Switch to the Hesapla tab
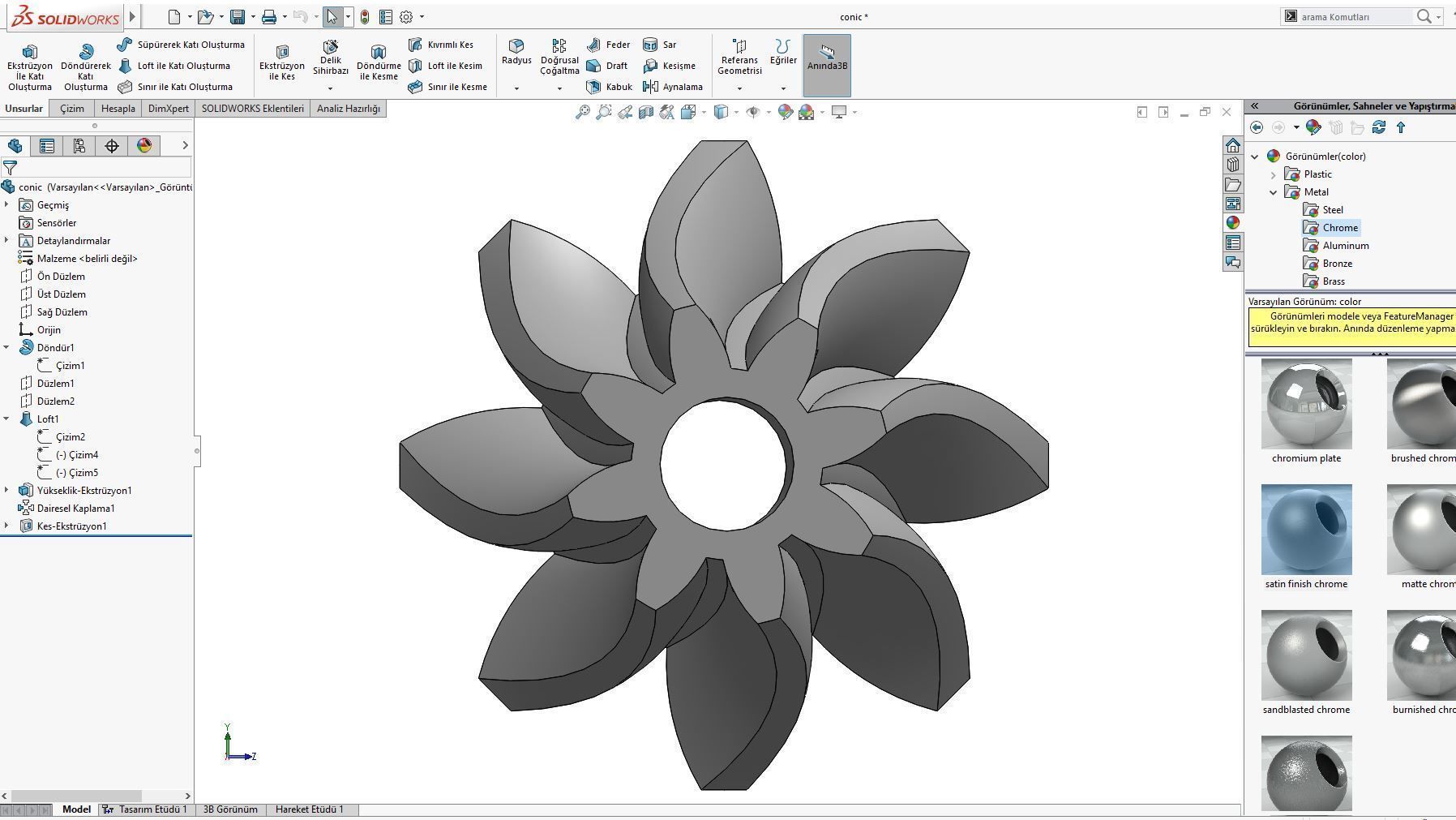Viewport: 1456px width, 820px height. 118,109
